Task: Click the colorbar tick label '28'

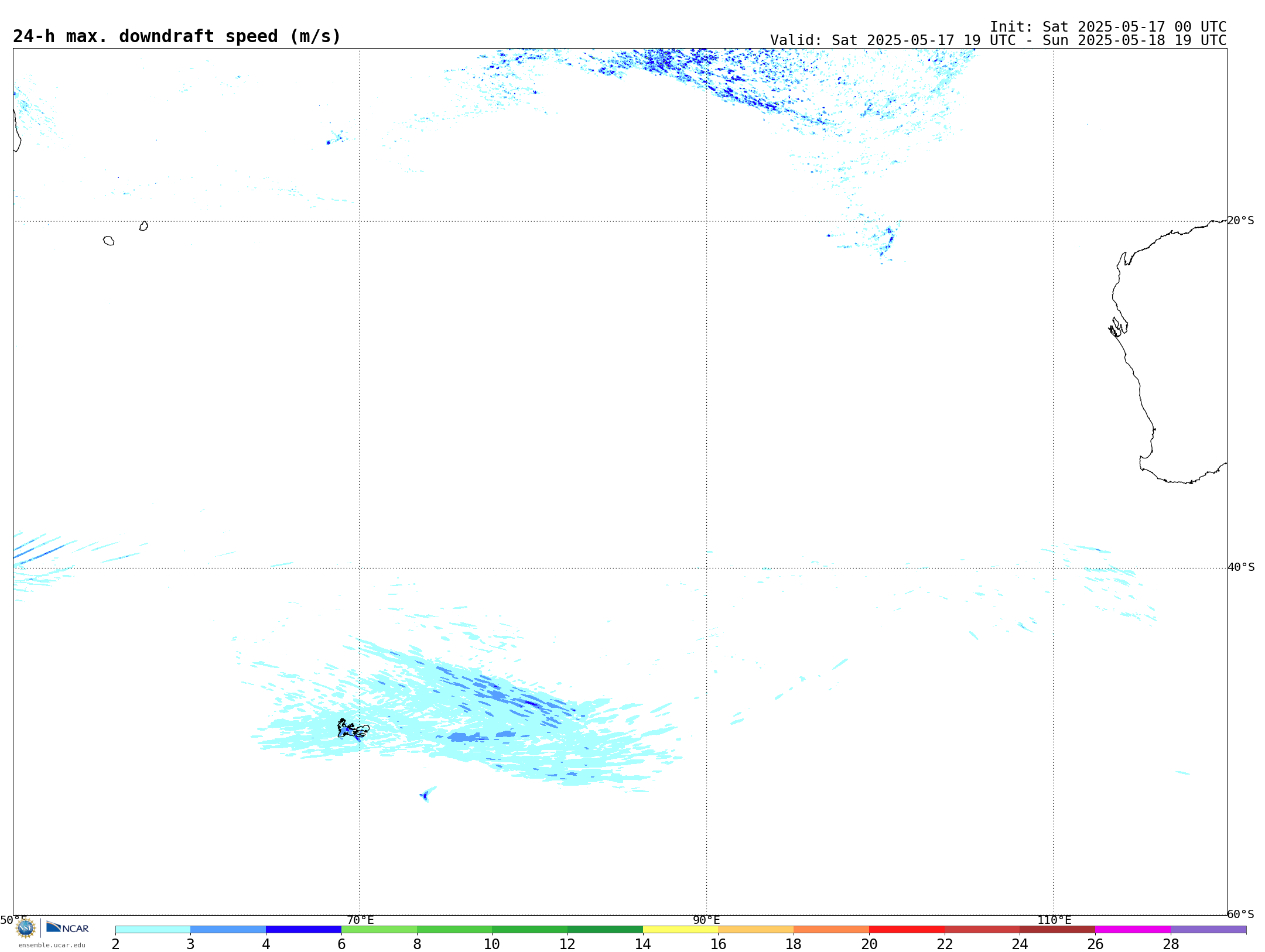Action: point(1171,944)
